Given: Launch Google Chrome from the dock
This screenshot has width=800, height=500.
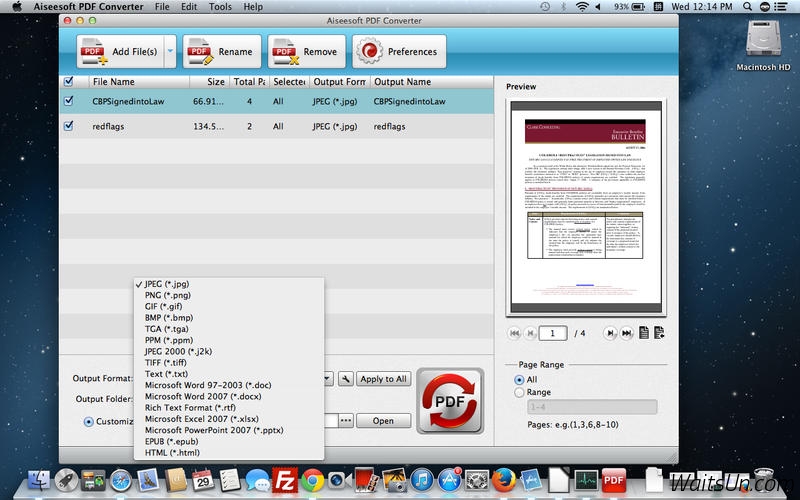Looking at the screenshot, I should [x=313, y=480].
